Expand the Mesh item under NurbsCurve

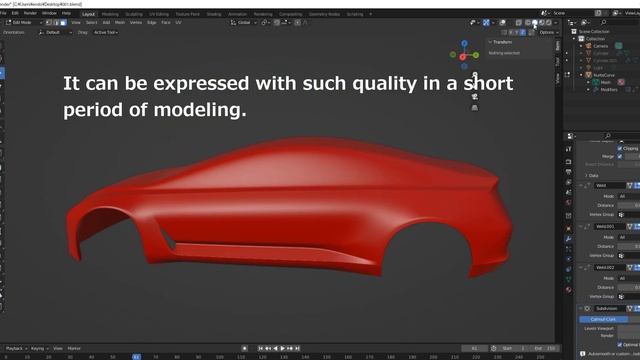pyautogui.click(x=589, y=82)
